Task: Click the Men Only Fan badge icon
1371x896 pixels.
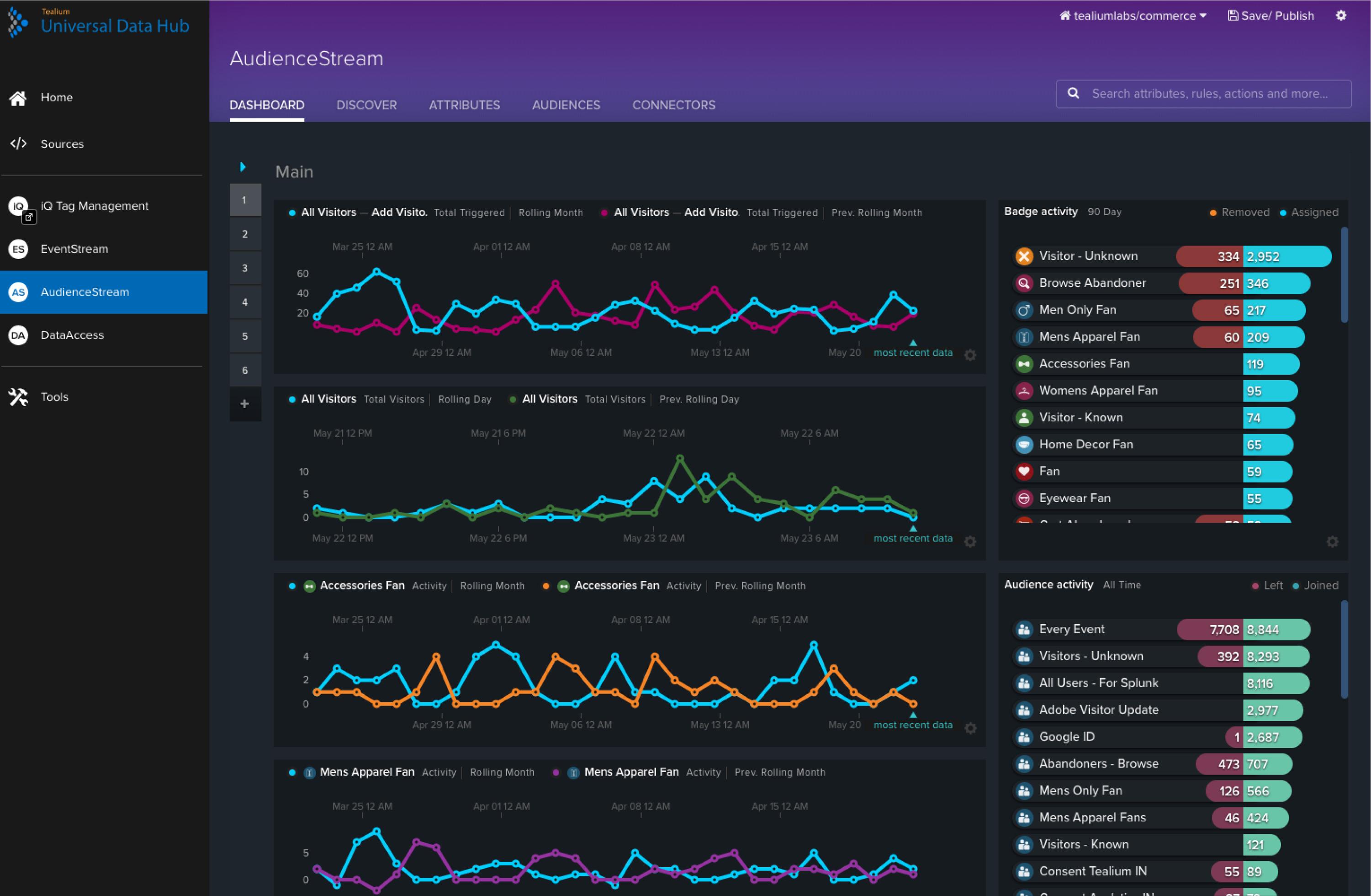Action: pos(1024,310)
